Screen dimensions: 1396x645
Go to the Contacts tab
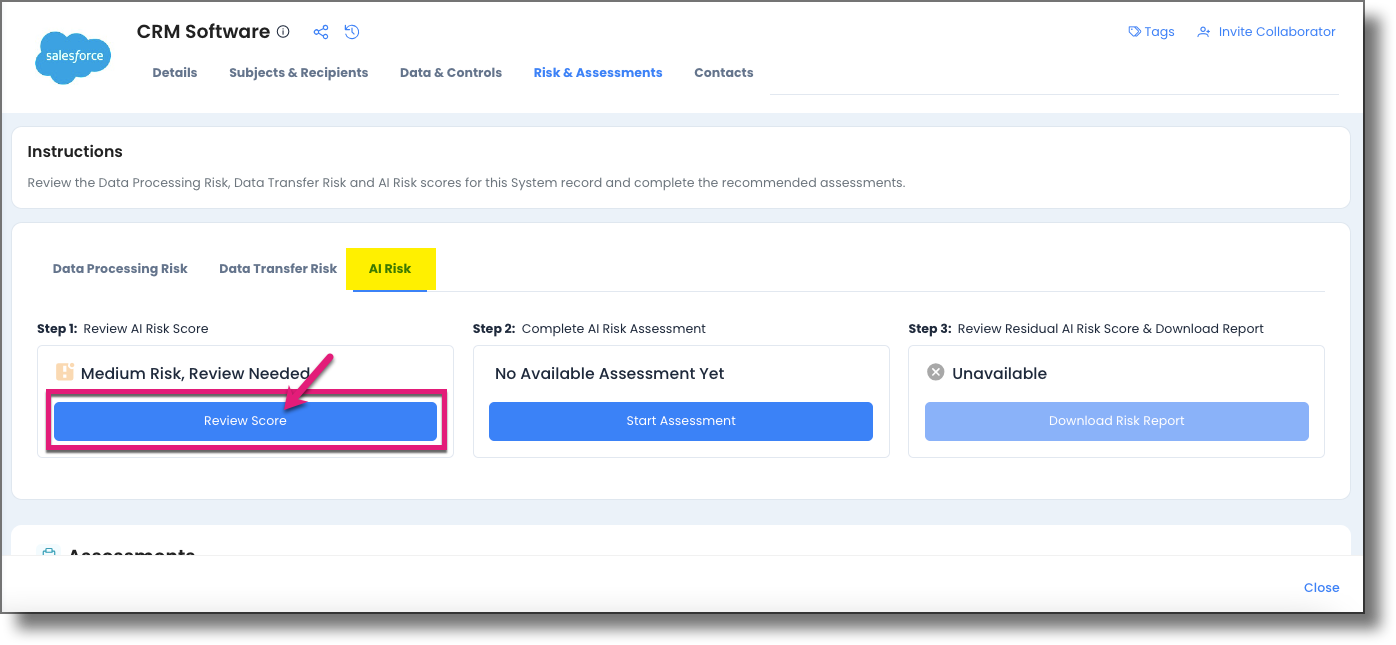coord(724,73)
